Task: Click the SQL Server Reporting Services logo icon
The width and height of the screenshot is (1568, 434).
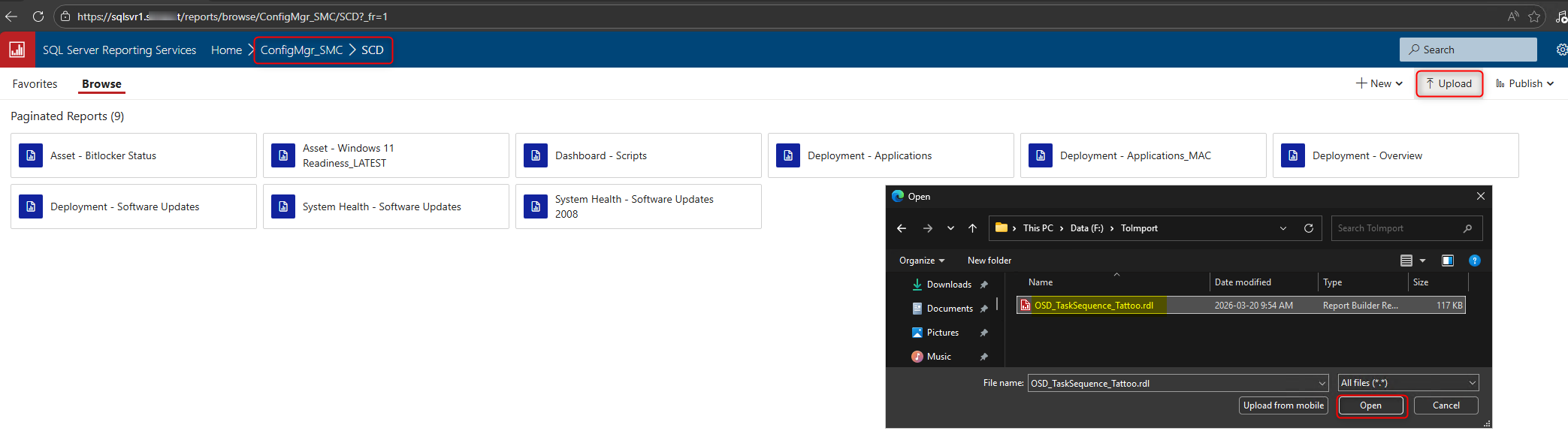Action: pos(17,50)
